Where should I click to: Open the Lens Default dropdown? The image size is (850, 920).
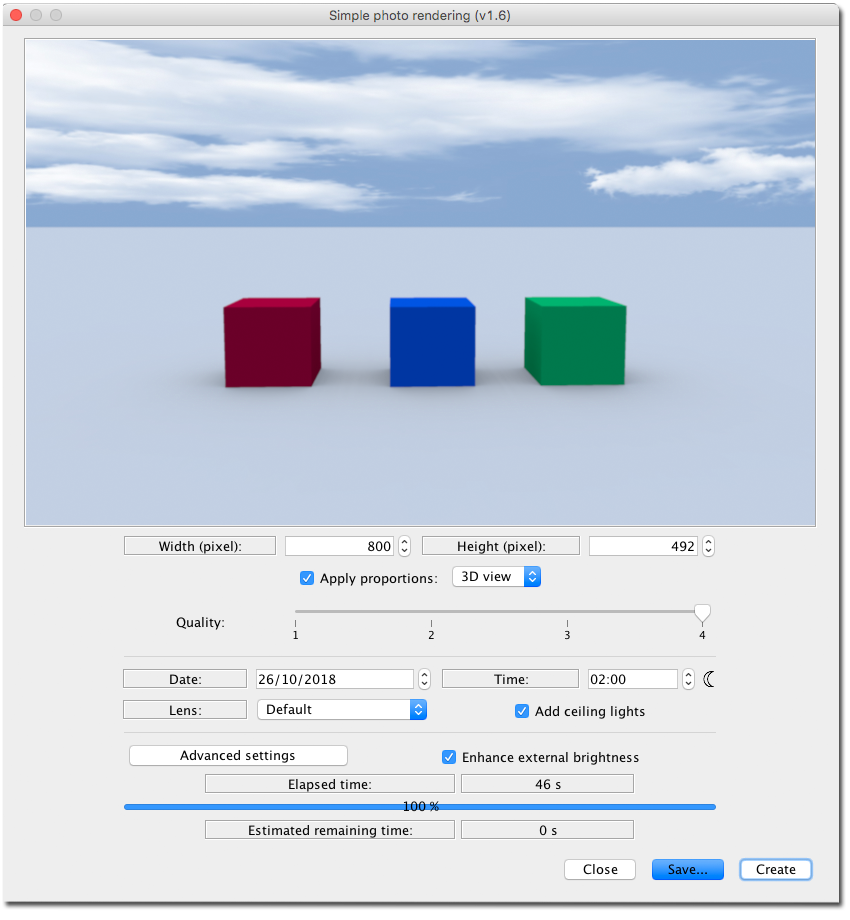[341, 709]
